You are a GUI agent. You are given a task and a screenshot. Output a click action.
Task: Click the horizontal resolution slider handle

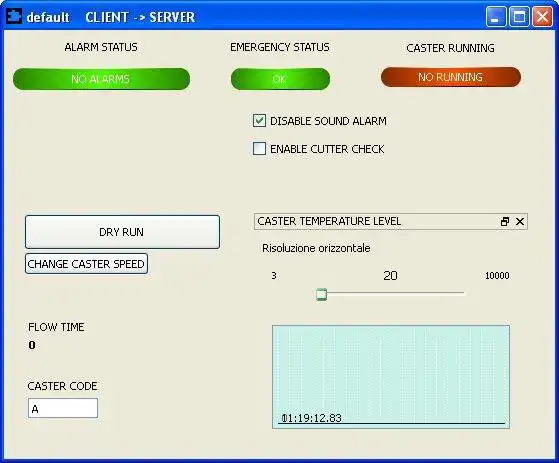(x=321, y=294)
